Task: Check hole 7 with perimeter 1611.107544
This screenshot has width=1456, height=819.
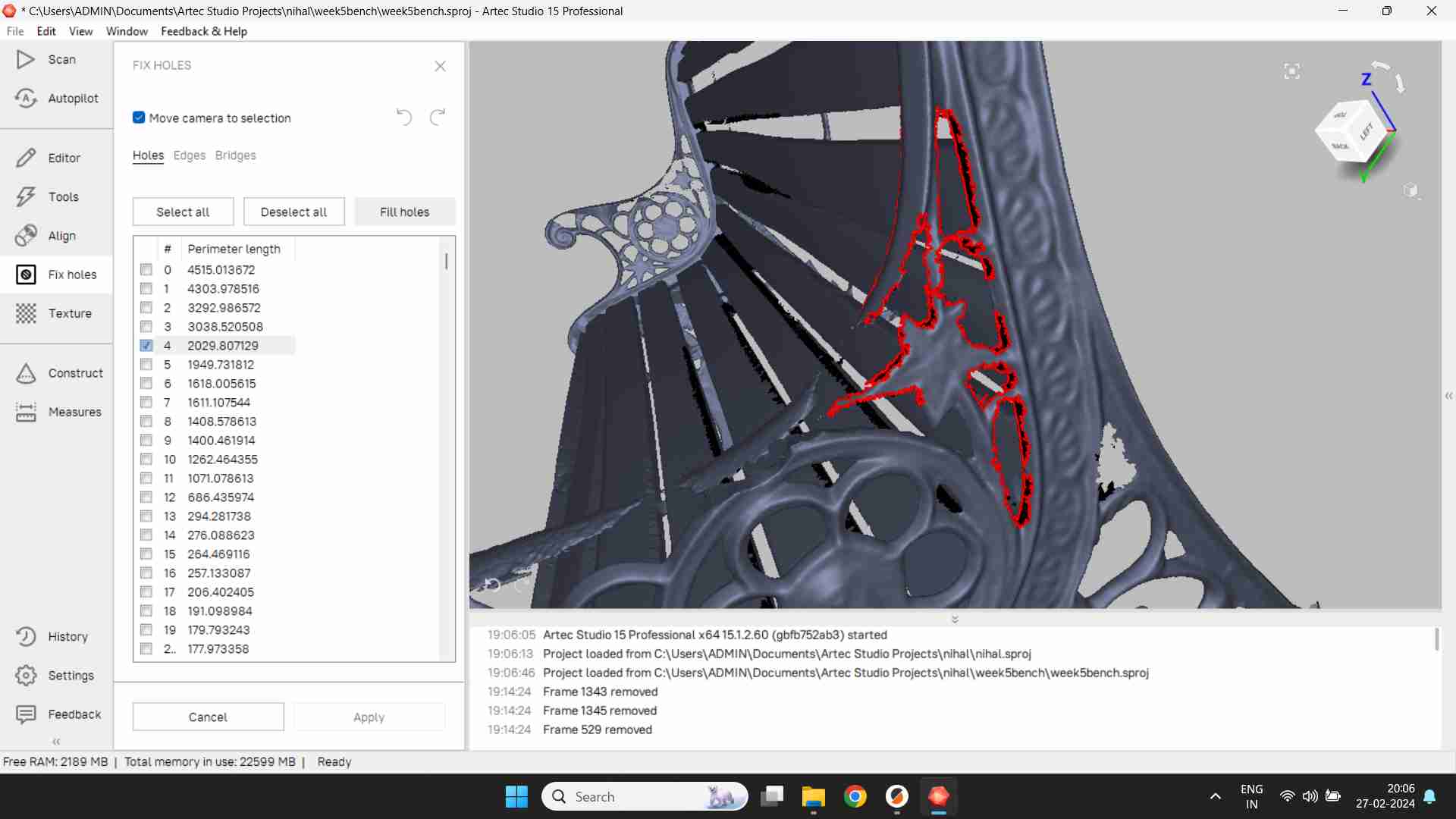Action: point(146,402)
